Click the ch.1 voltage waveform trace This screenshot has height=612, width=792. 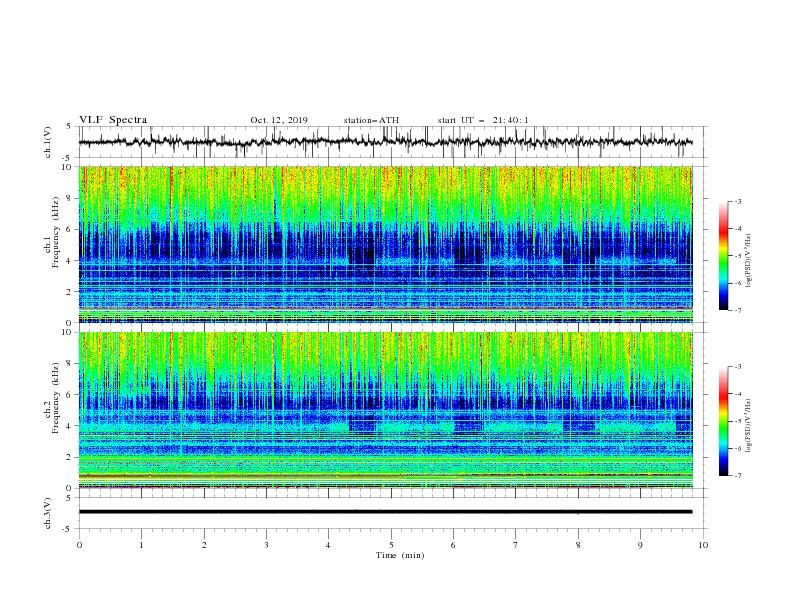(385, 142)
